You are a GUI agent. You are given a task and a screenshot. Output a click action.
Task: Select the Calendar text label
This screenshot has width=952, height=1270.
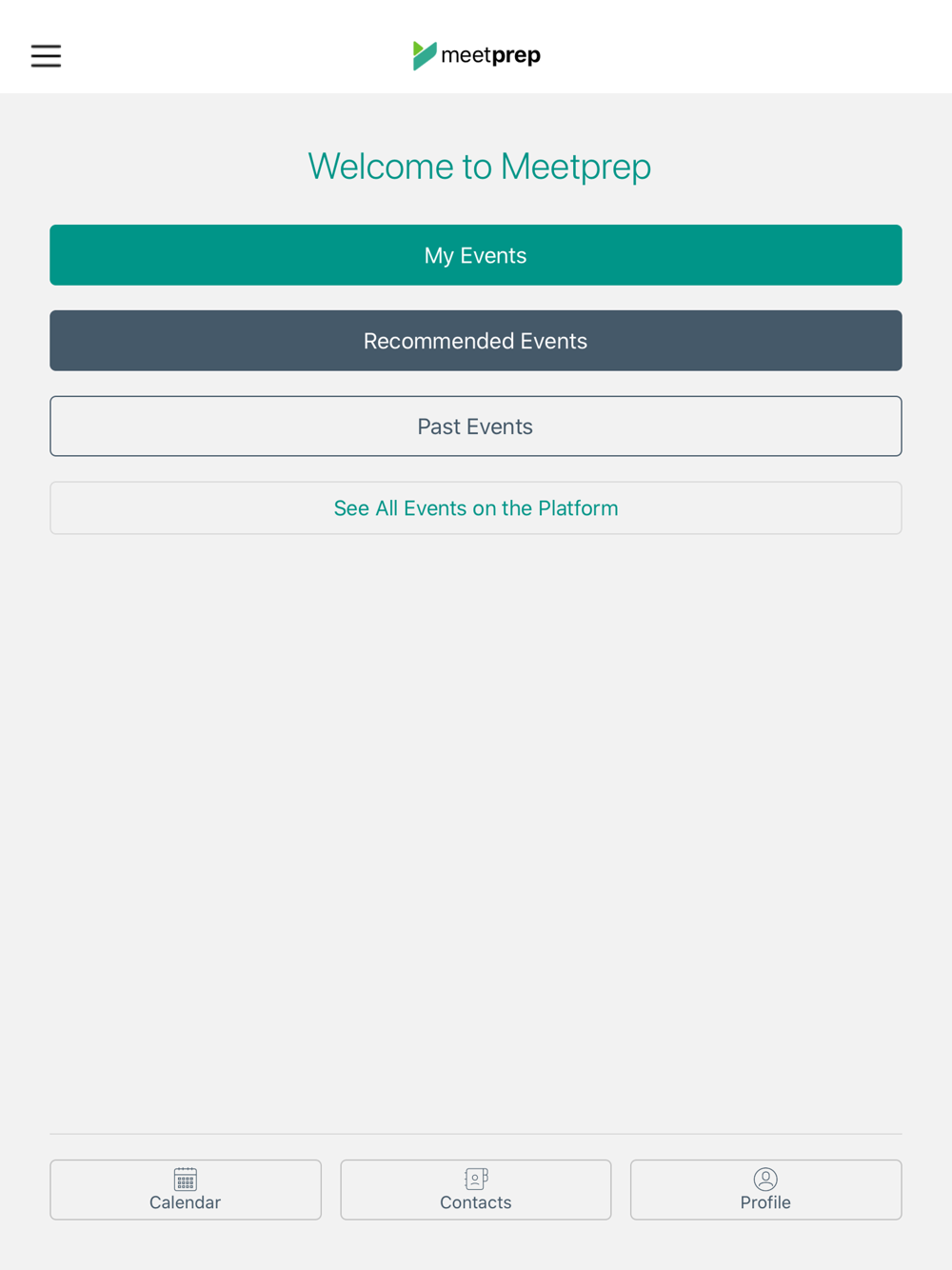pos(185,1202)
